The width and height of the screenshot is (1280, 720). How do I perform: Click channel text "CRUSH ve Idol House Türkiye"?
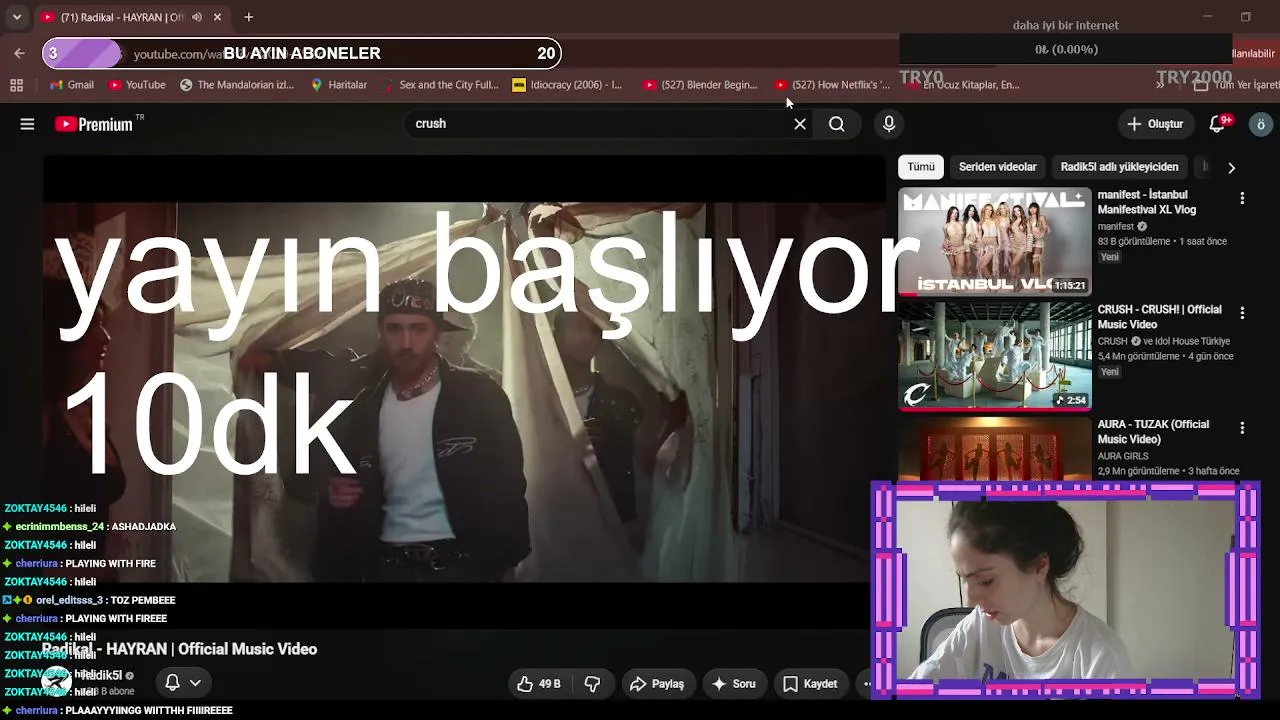[x=1164, y=341]
